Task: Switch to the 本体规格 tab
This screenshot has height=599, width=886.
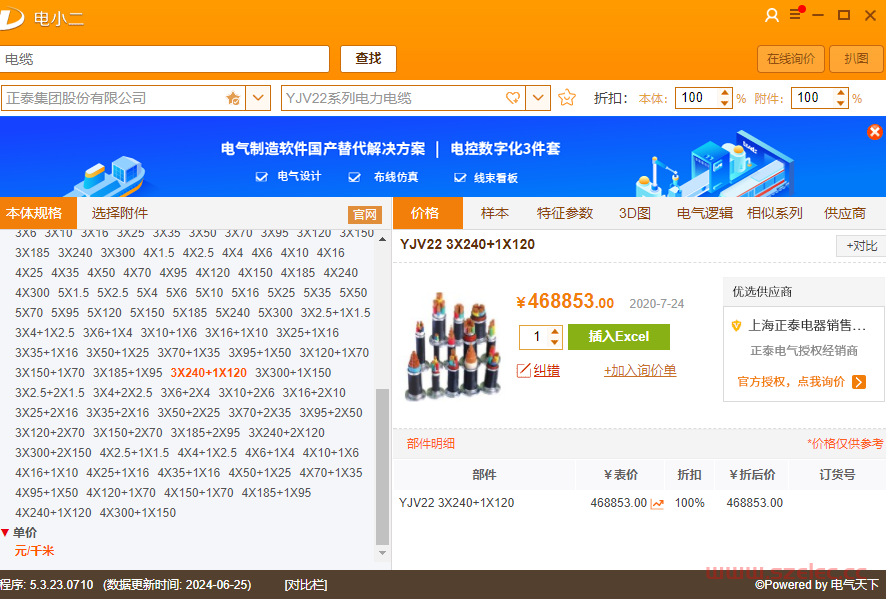Action: 38,213
